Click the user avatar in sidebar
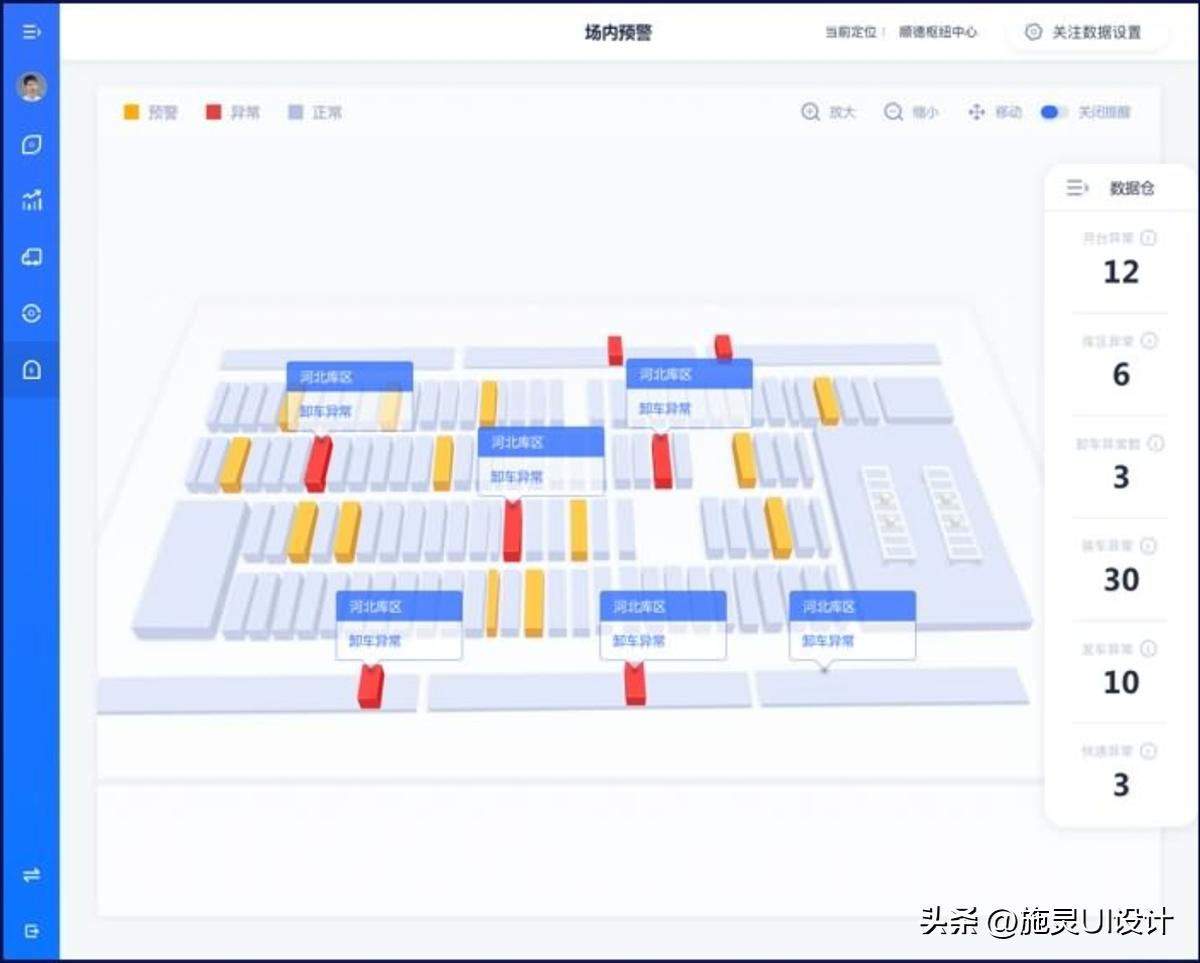Viewport: 1200px width, 963px height. 30,87
